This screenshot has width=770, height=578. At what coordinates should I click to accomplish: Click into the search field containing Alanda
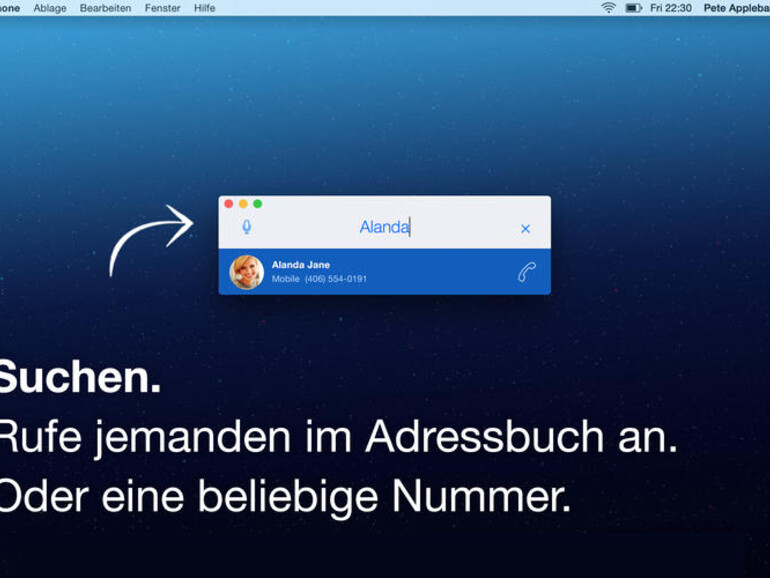(385, 227)
